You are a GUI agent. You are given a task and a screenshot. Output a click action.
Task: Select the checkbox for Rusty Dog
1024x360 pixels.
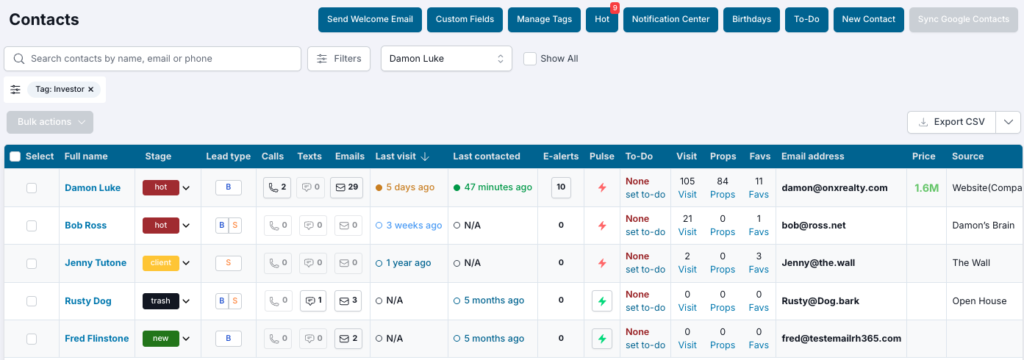[x=31, y=301]
